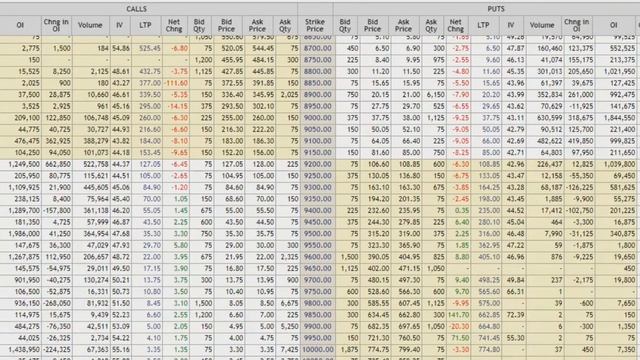Viewport: 640px width, 360px height.
Task: Click the Calls-side OI column header
Action: tap(20, 25)
